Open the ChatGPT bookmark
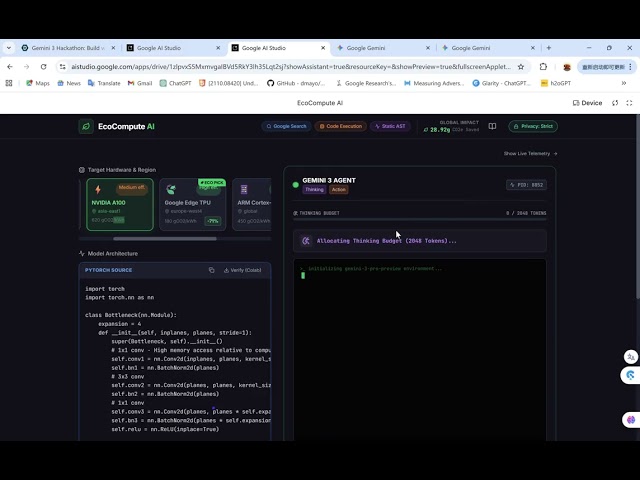 [x=175, y=83]
